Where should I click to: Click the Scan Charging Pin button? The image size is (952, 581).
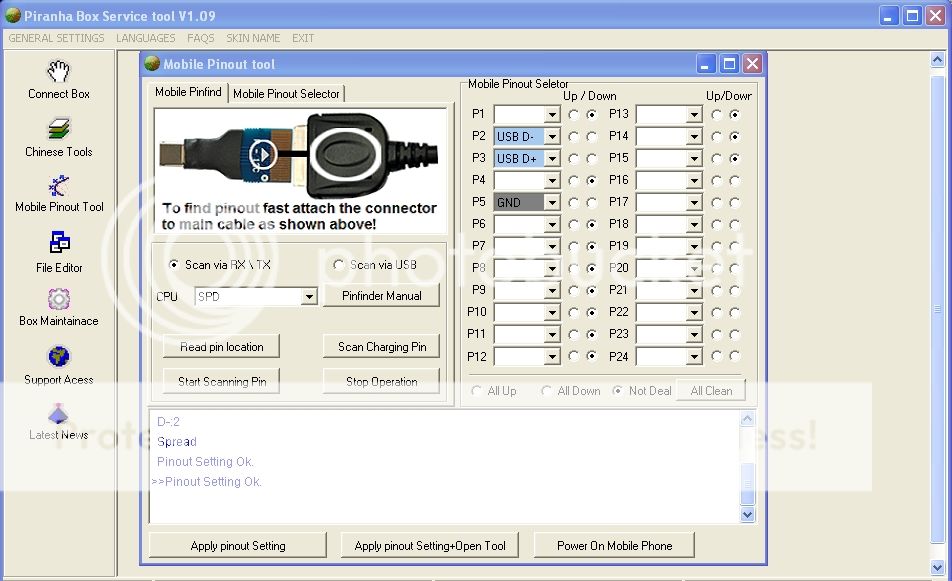[x=382, y=347]
